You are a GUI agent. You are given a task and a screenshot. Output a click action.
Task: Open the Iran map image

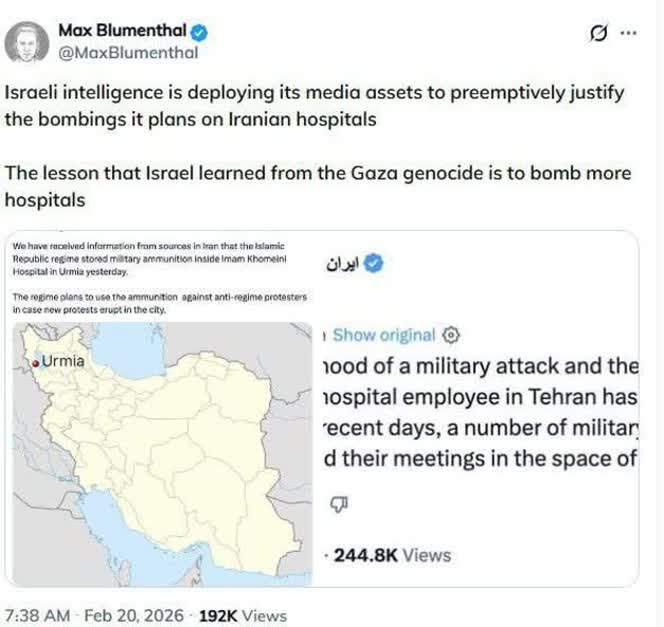pos(160,450)
